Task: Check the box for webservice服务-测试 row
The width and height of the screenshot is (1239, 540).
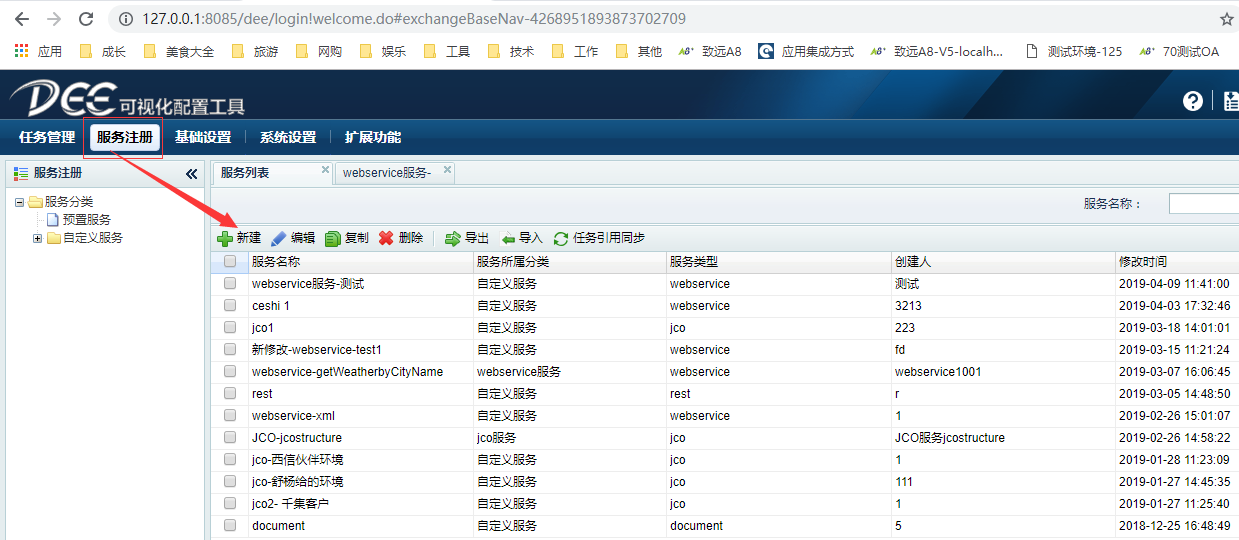Action: tap(230, 284)
